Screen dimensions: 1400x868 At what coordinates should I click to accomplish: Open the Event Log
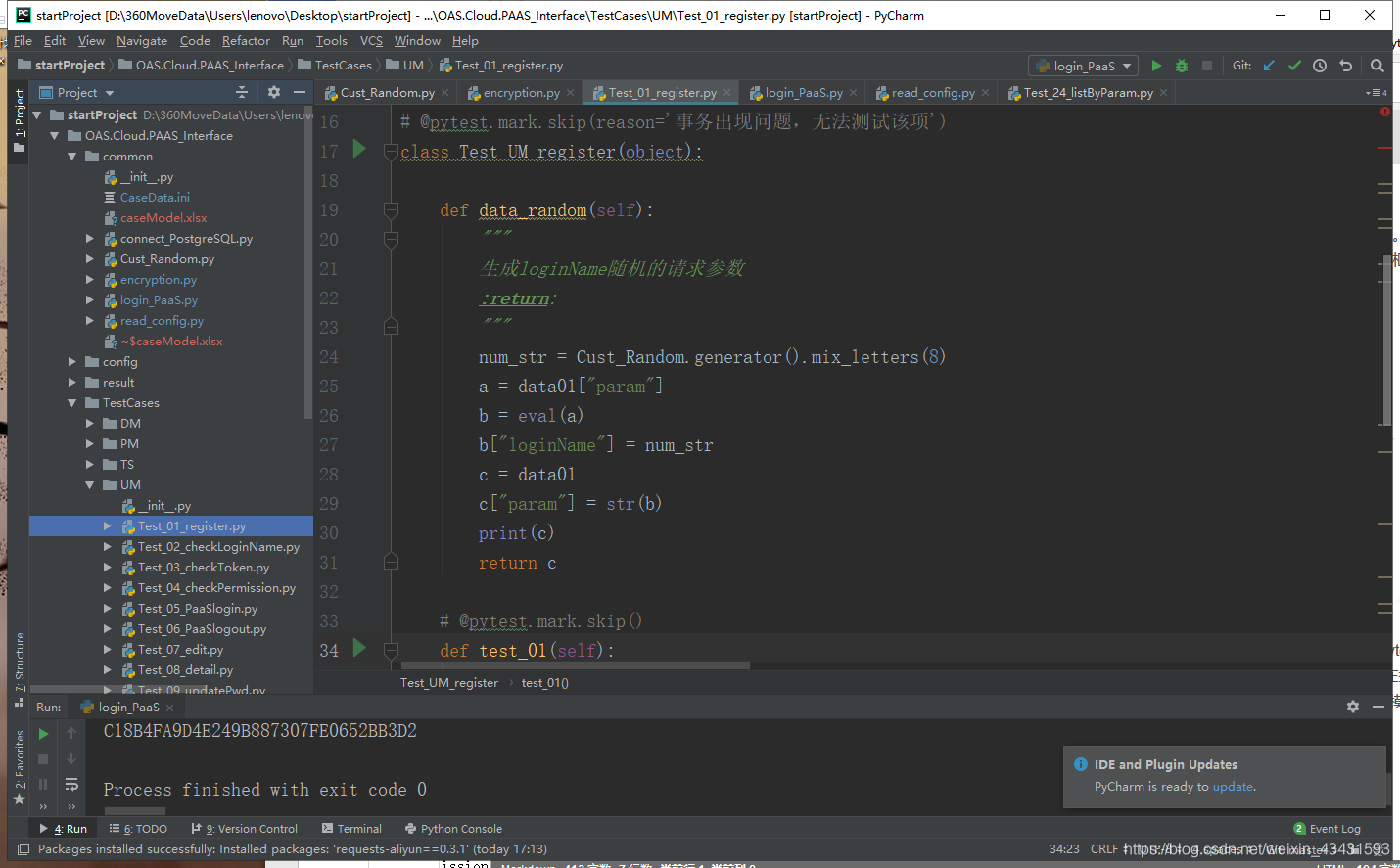click(x=1328, y=829)
